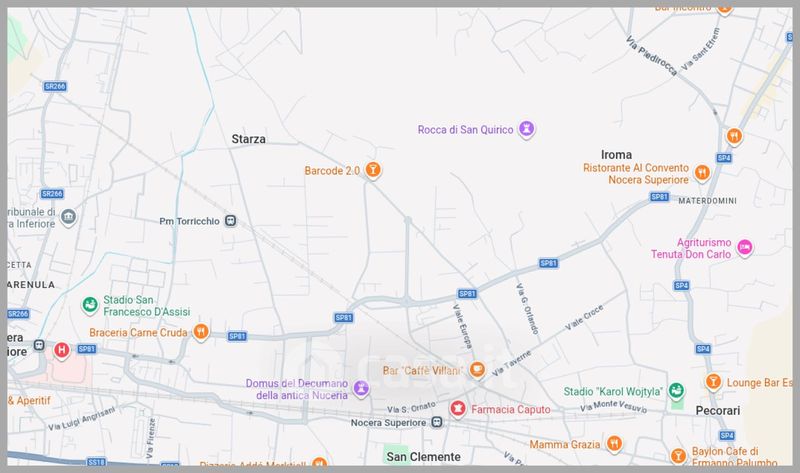This screenshot has height=473, width=800.
Task: Click the Starza locality label
Action: [249, 139]
